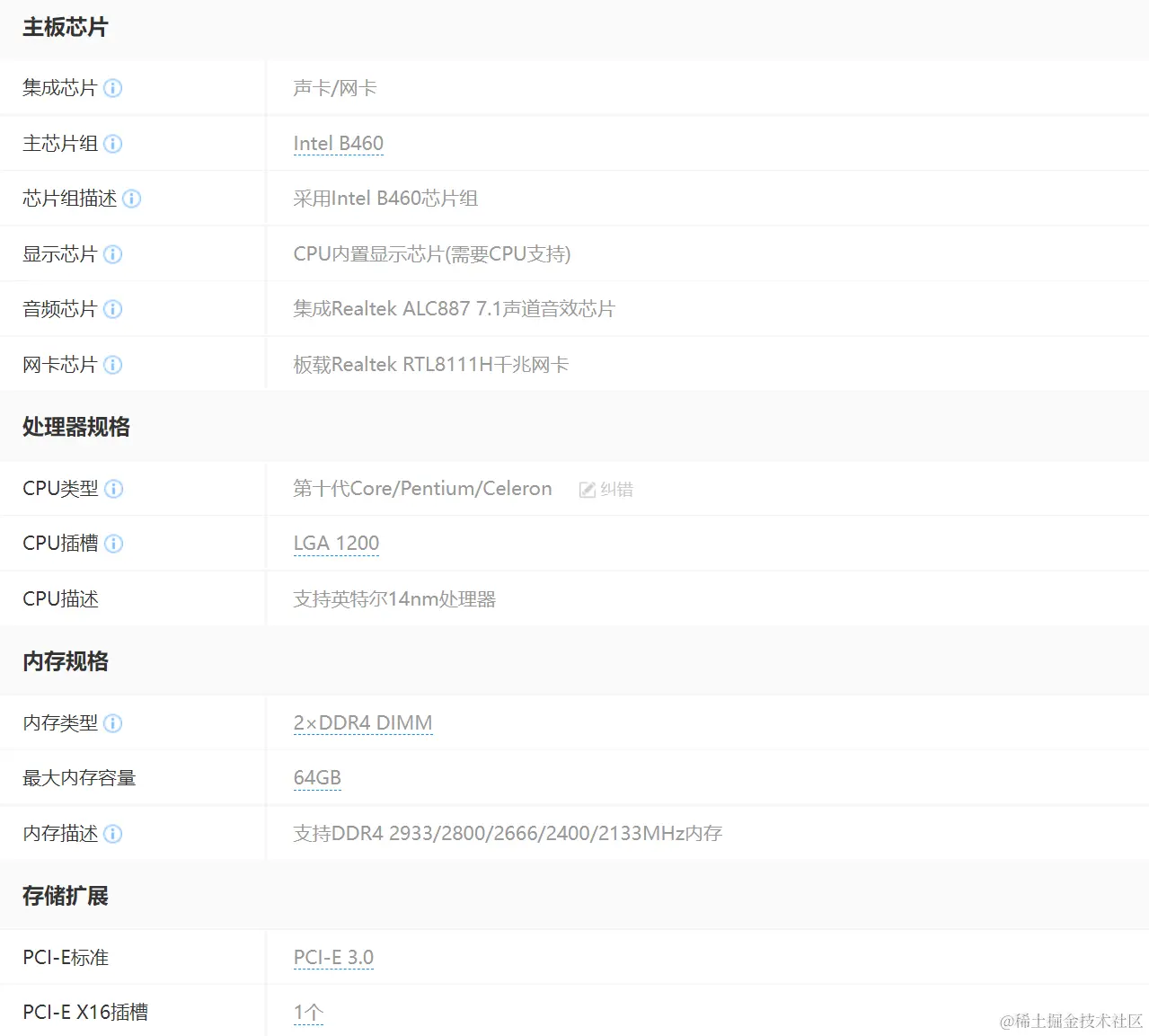Click the 纠错 correction link

pyautogui.click(x=616, y=490)
